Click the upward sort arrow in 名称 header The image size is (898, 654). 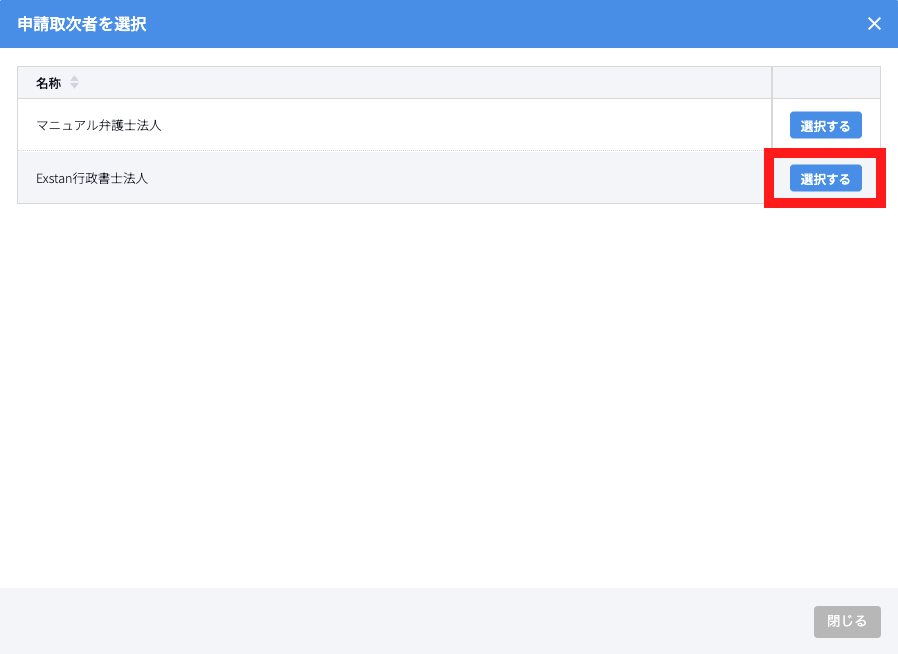point(74,79)
